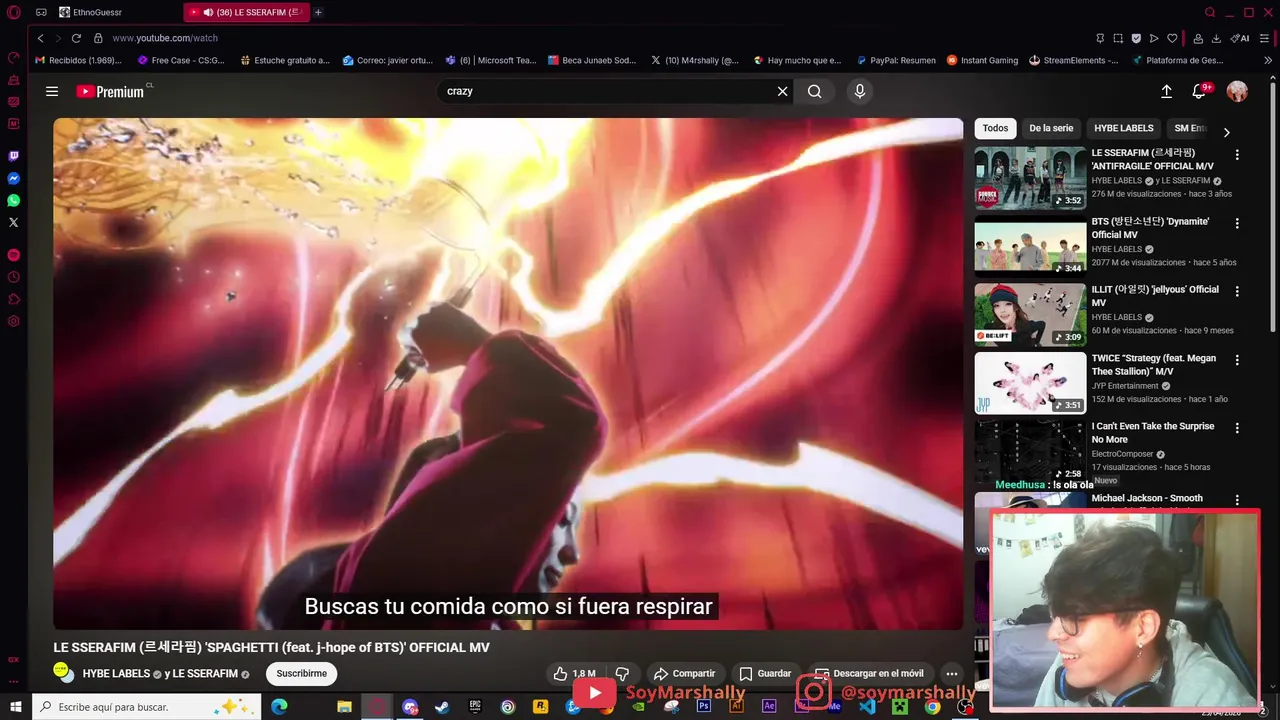The image size is (1280, 720).
Task: Click the address bar www.youtube.com/watch
Action: pos(165,38)
